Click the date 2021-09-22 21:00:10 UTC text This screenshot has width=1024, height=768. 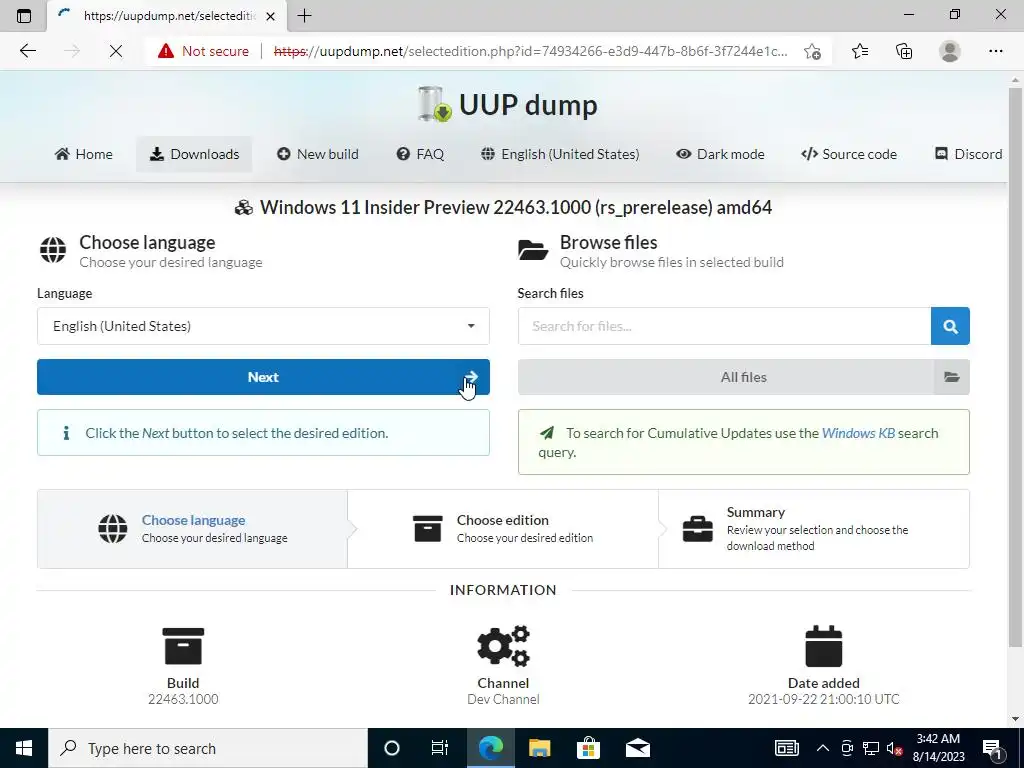(x=824, y=699)
